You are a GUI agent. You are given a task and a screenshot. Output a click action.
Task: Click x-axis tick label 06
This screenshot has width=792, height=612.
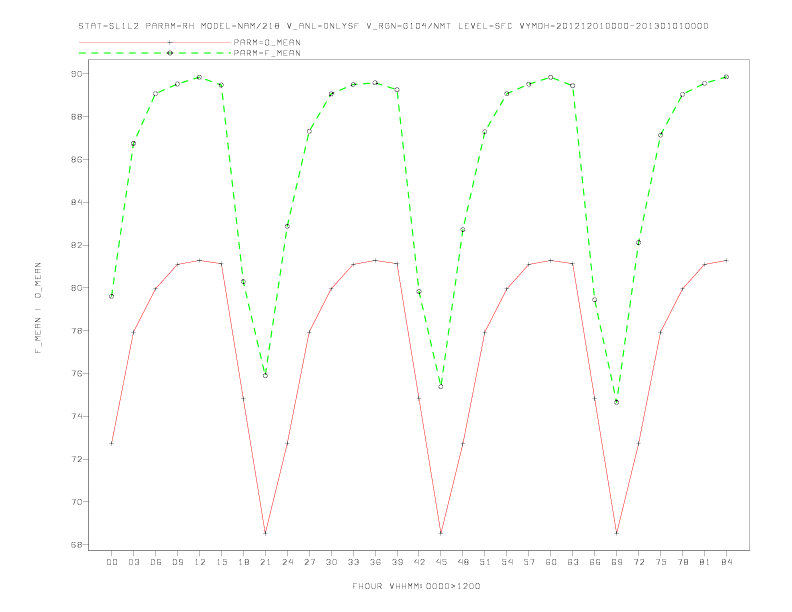(x=156, y=562)
